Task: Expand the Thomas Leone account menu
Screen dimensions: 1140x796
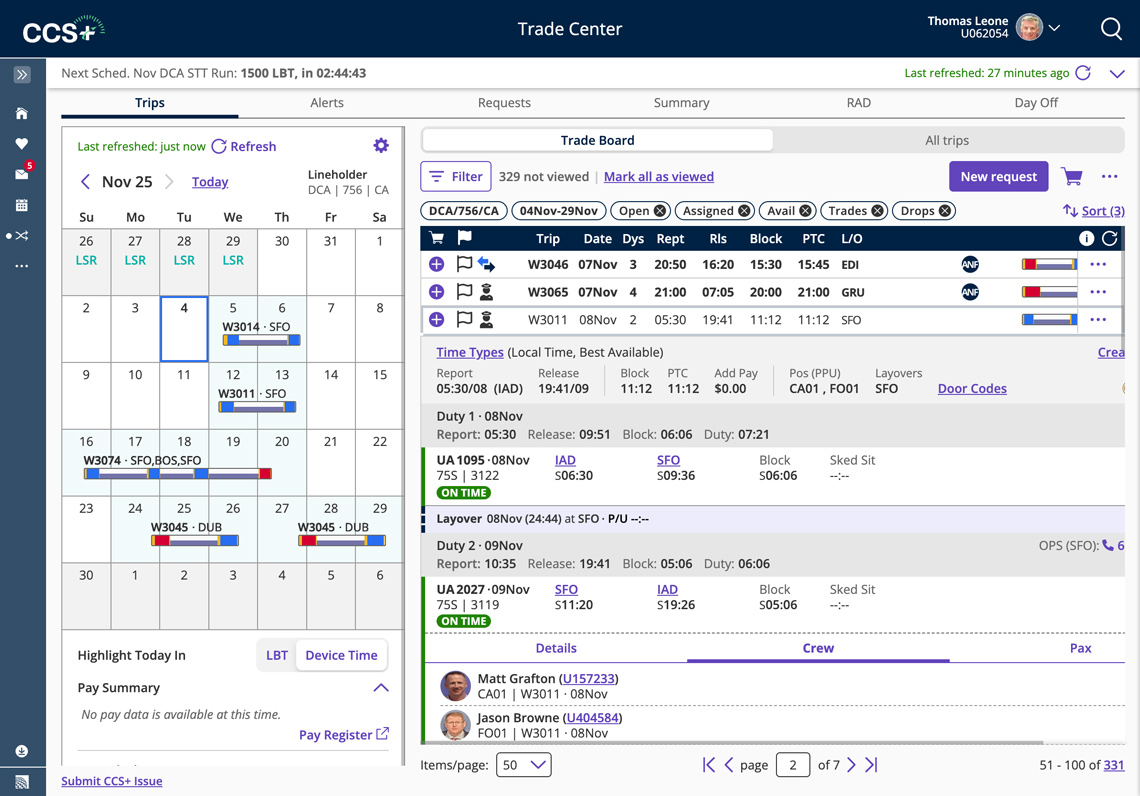Action: click(x=1055, y=27)
